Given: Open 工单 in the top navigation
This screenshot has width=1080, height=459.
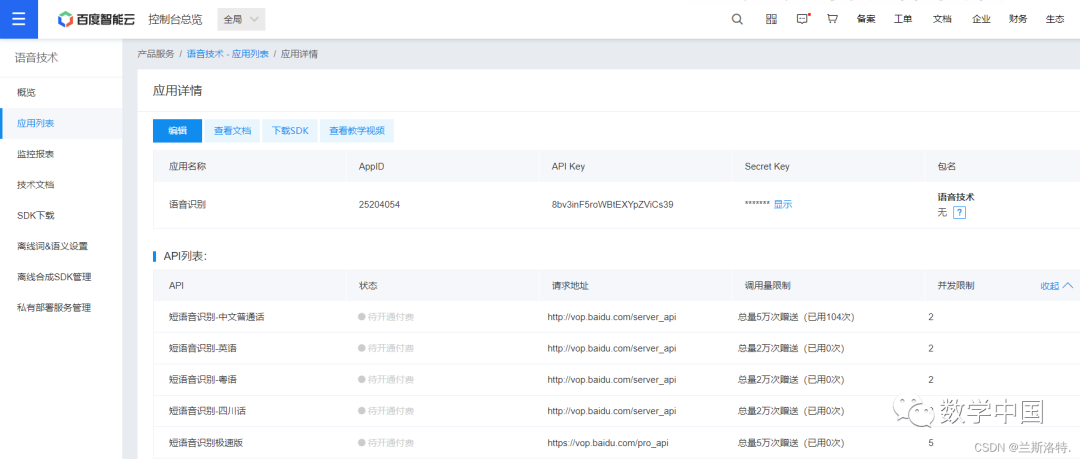Looking at the screenshot, I should tap(903, 19).
